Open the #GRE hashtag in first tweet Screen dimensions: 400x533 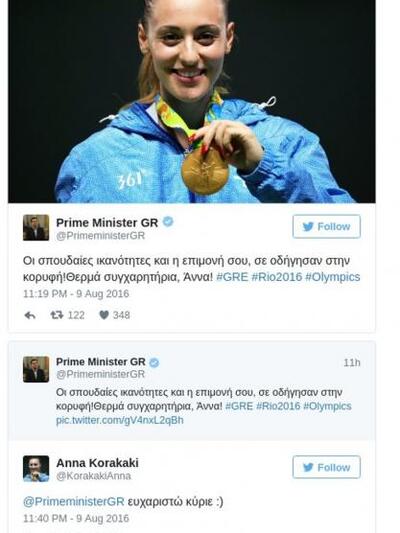tap(232, 277)
